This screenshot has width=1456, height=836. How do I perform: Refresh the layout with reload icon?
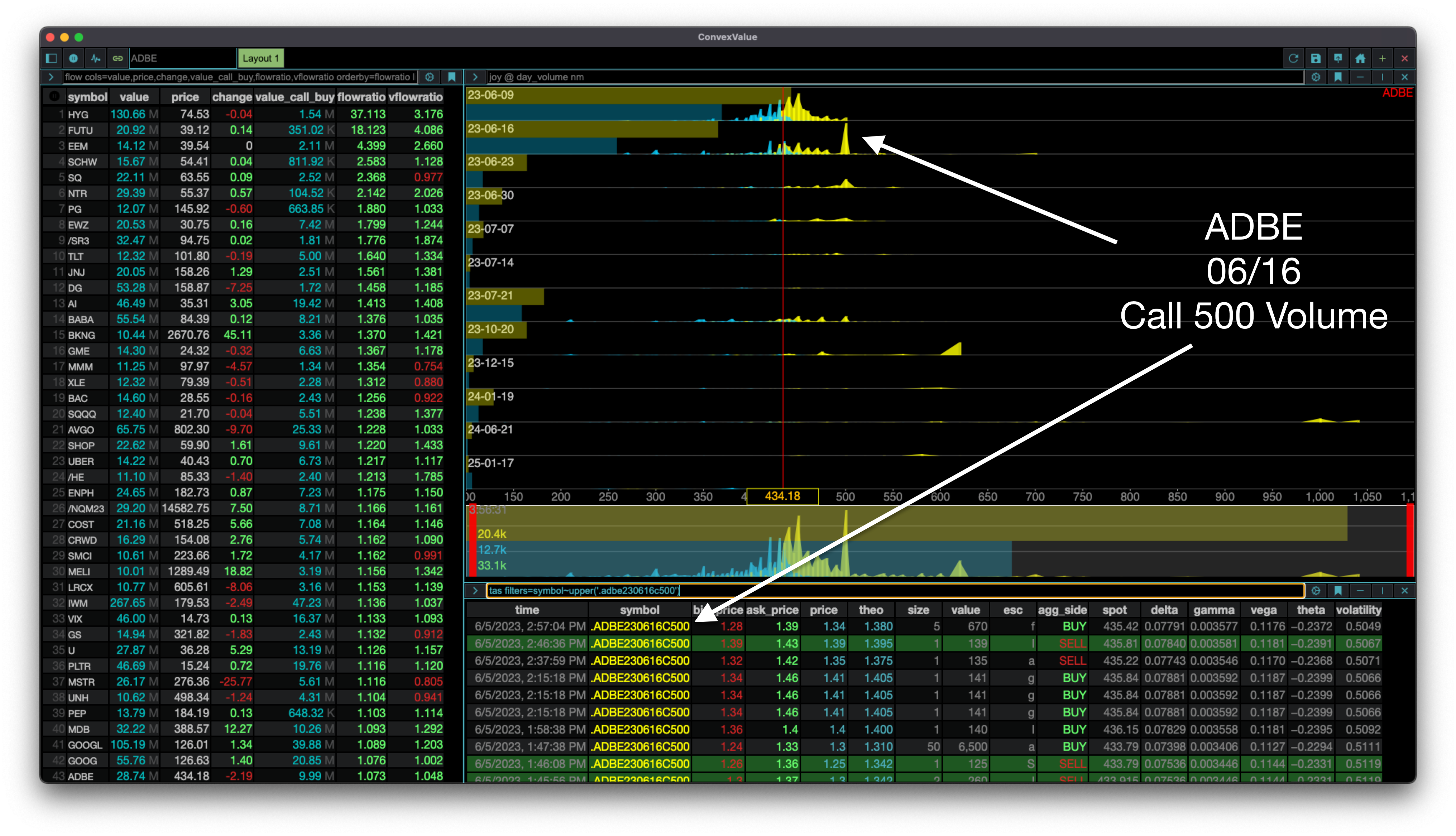click(1293, 58)
